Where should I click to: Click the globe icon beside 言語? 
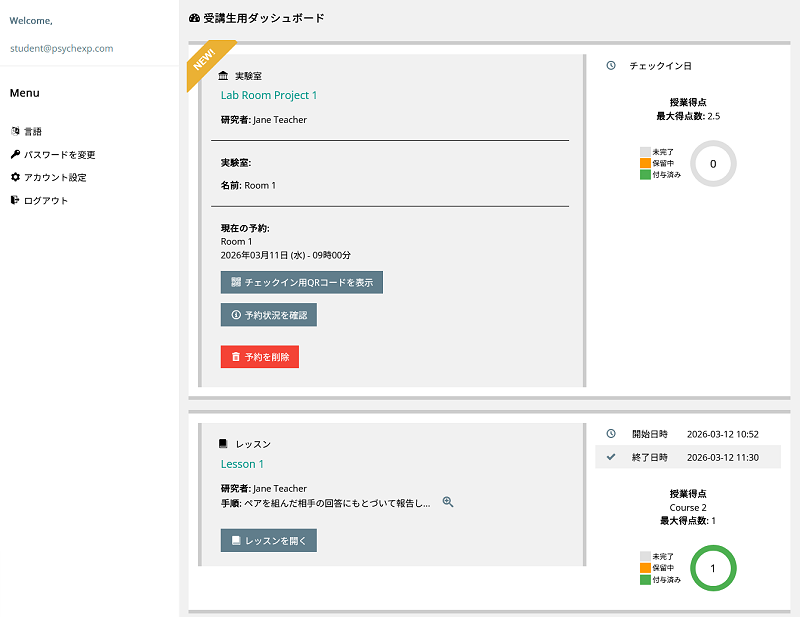pos(15,131)
